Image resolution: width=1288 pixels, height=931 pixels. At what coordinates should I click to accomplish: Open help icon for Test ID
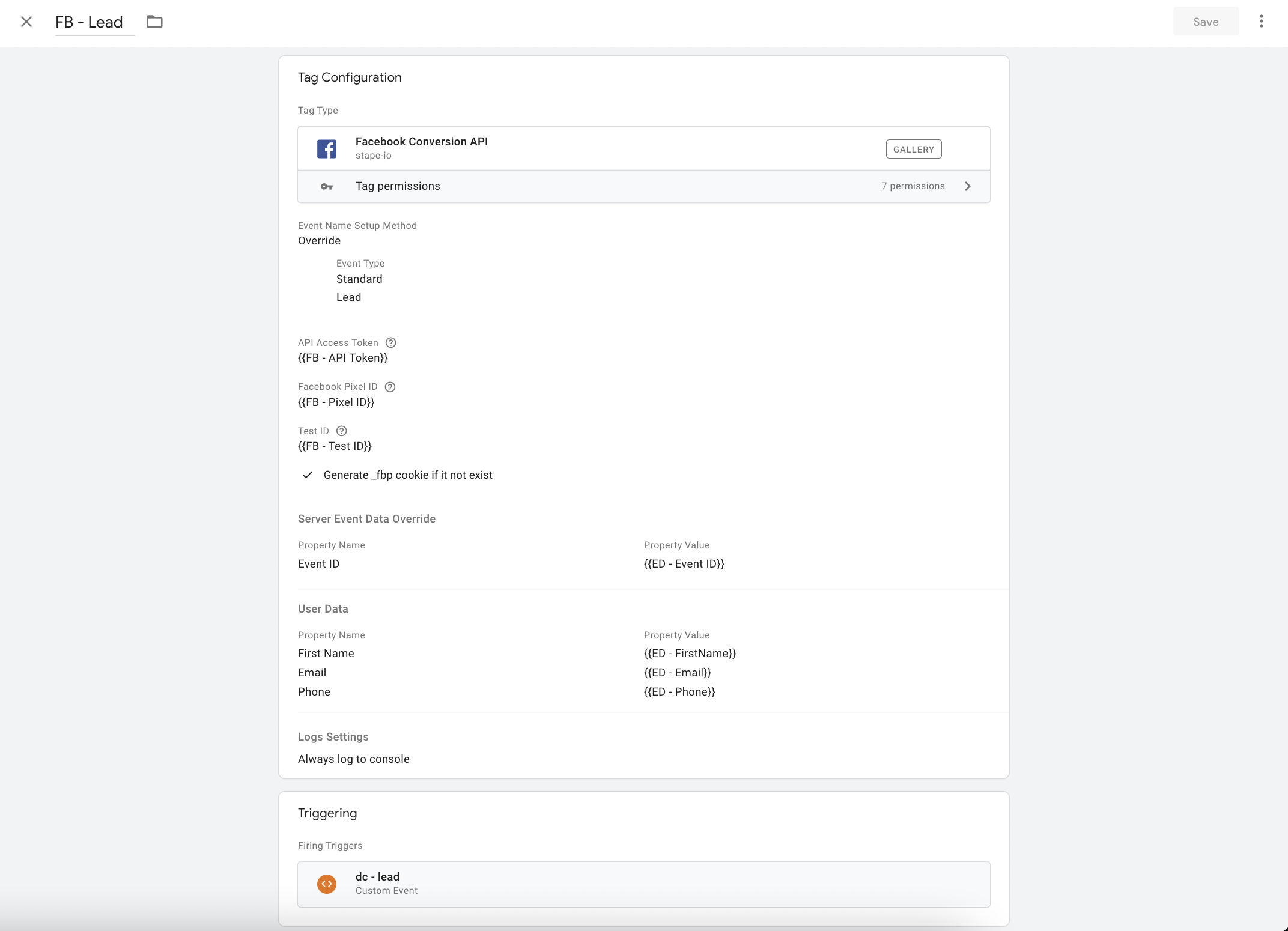click(x=342, y=431)
